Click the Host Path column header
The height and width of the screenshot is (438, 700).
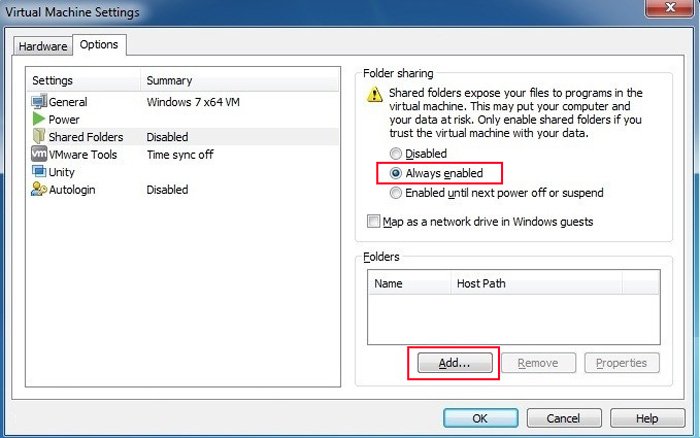pos(536,284)
